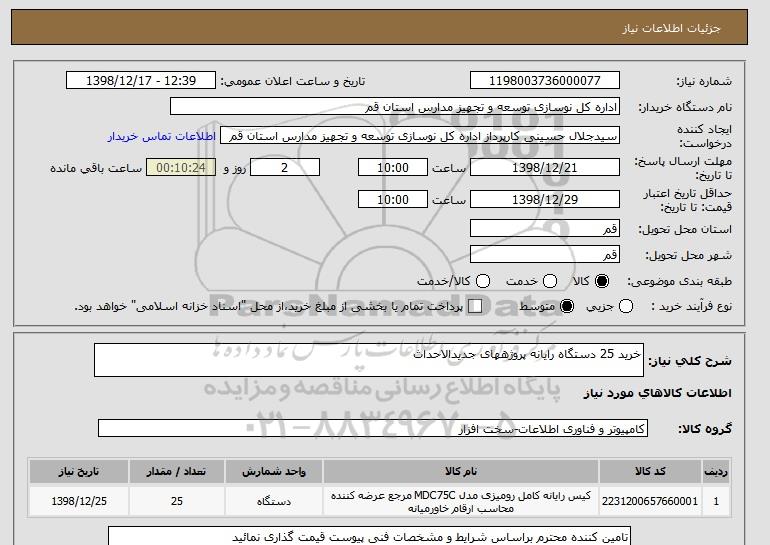The height and width of the screenshot is (545, 770).
Task: Click the اطلاعات کالاهای مورد نیاز heading
Action: click(658, 393)
